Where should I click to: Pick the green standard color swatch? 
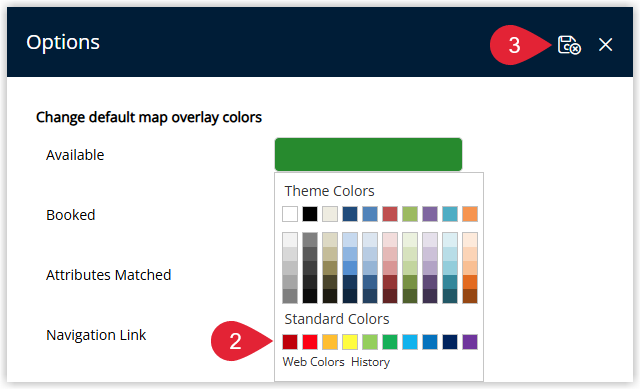390,342
